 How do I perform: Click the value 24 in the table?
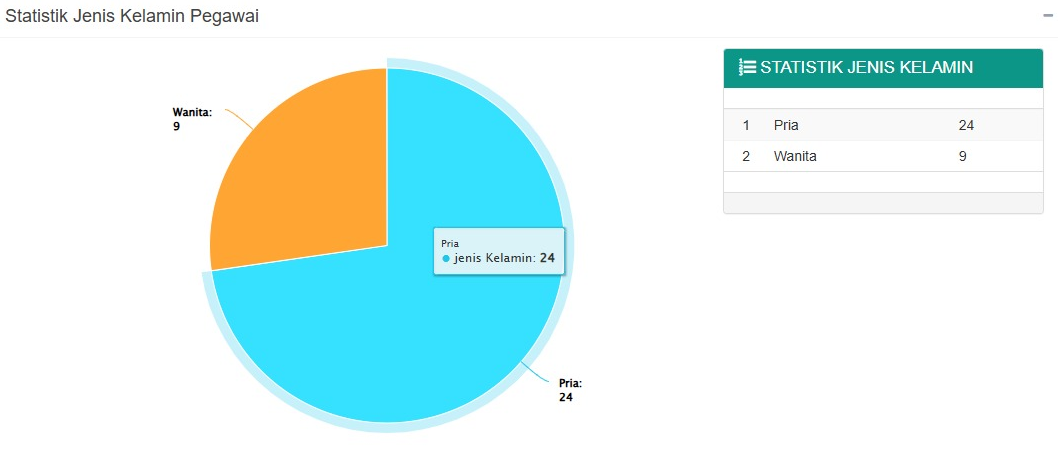point(966,125)
